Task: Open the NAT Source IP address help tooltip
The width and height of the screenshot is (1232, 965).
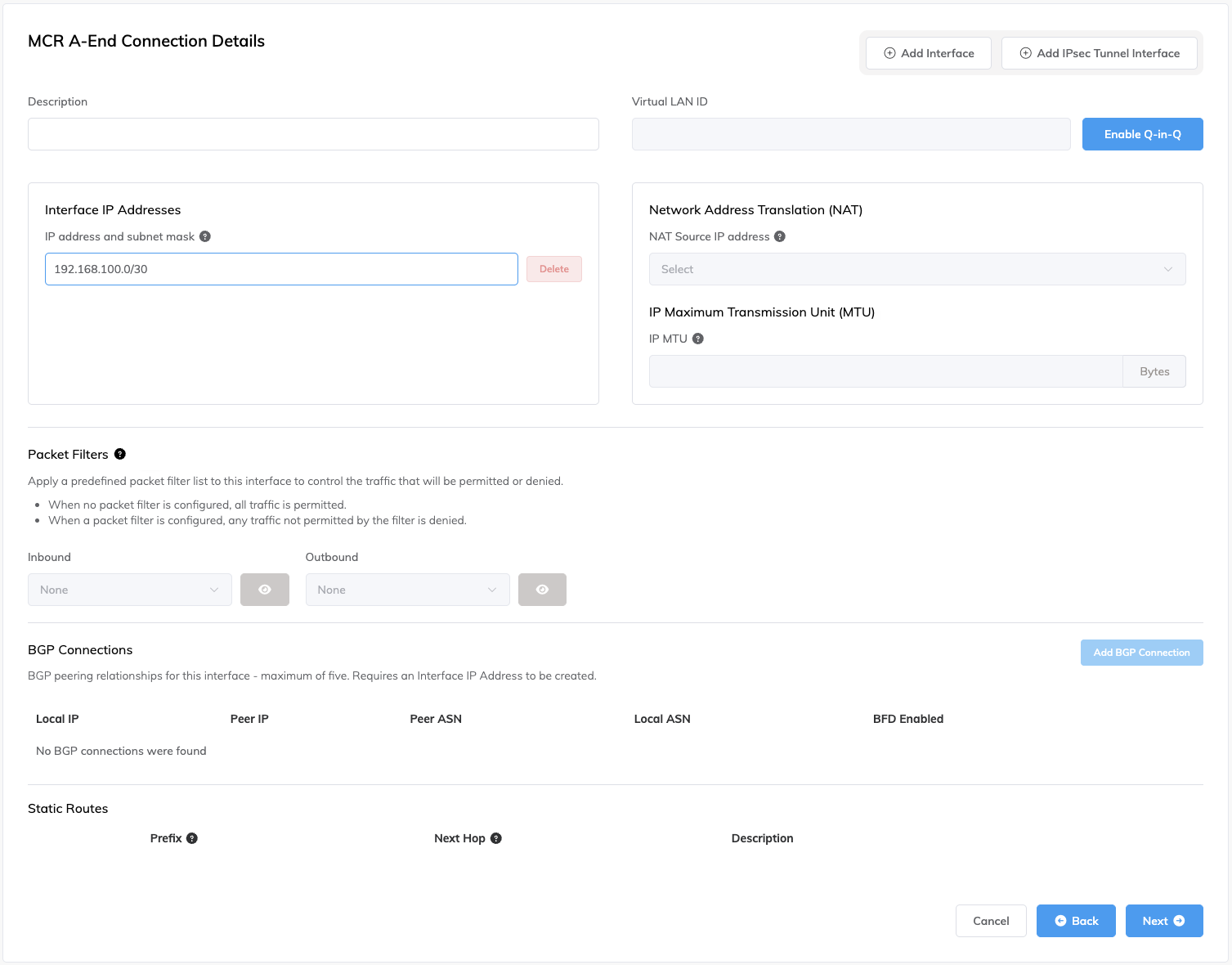Action: pyautogui.click(x=779, y=236)
